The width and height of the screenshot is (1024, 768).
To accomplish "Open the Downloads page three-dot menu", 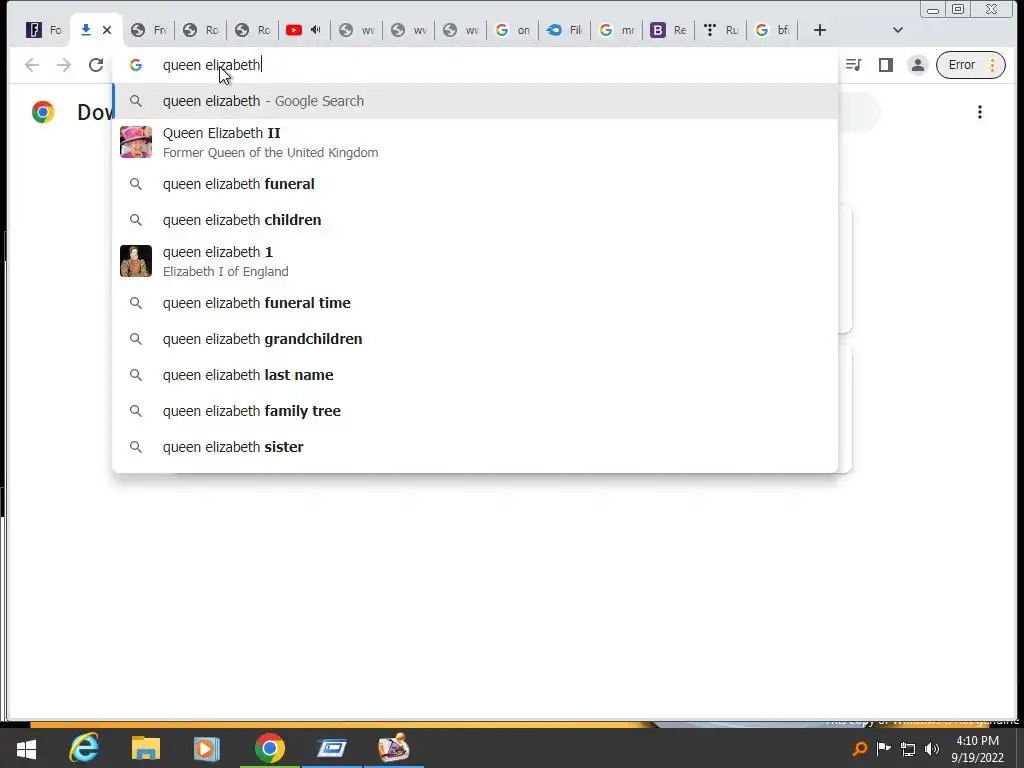I will click(980, 112).
